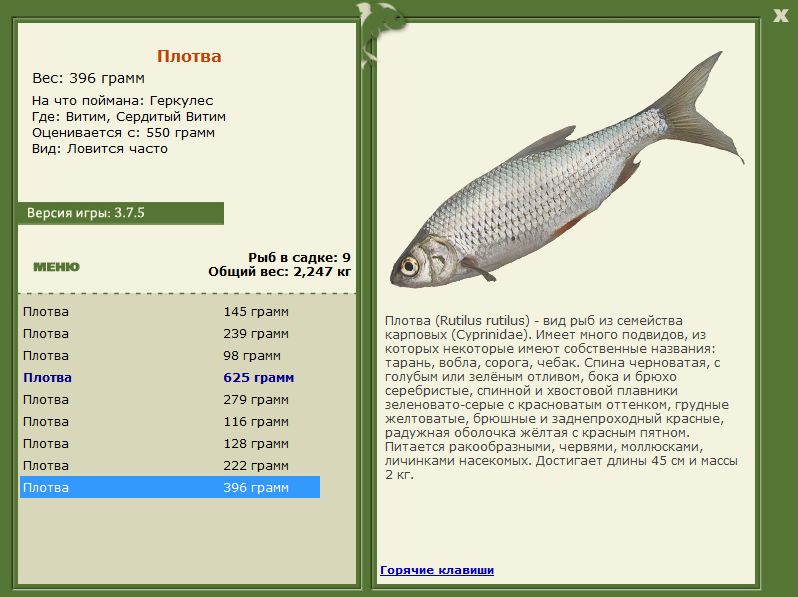This screenshot has width=798, height=597.
Task: Click the Вес: 396 грамм text
Action: click(88, 78)
